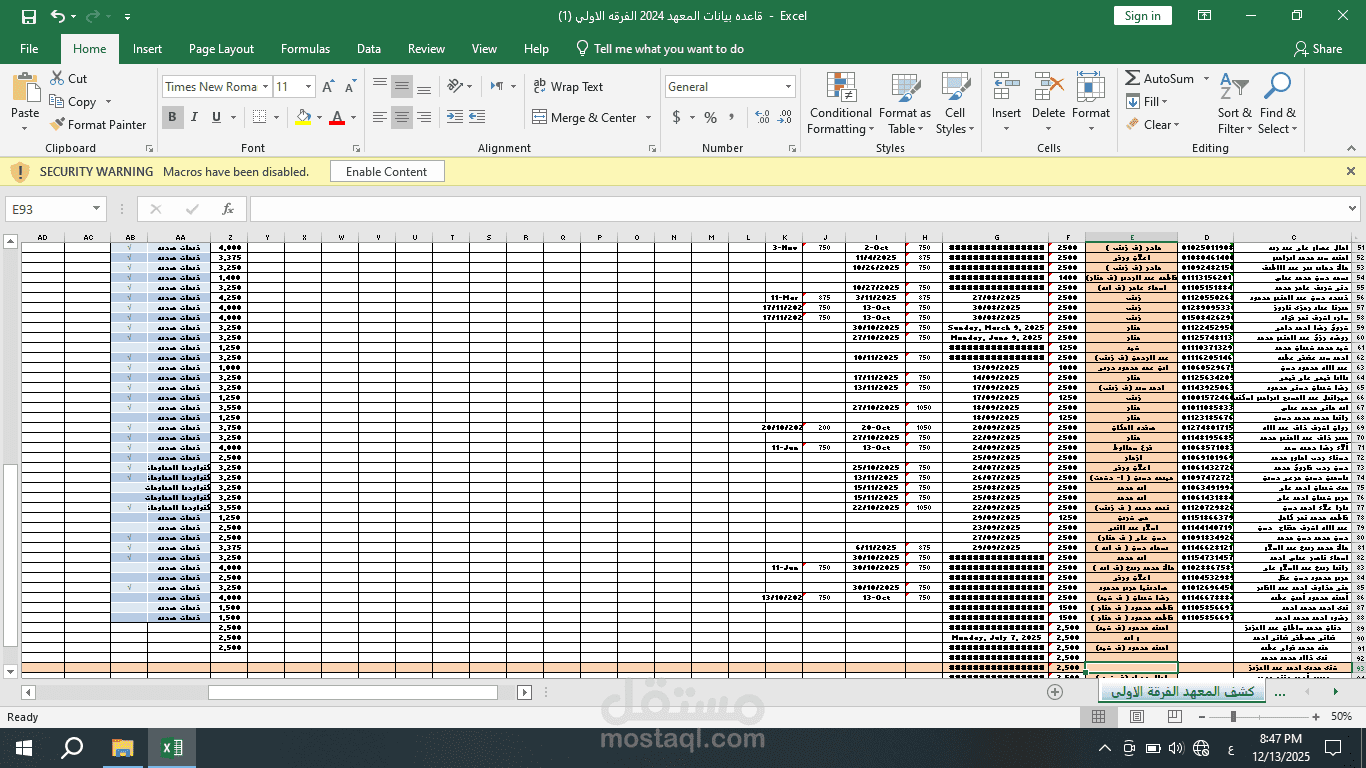Add a new sheet with plus button
The height and width of the screenshot is (768, 1366).
(x=1055, y=691)
